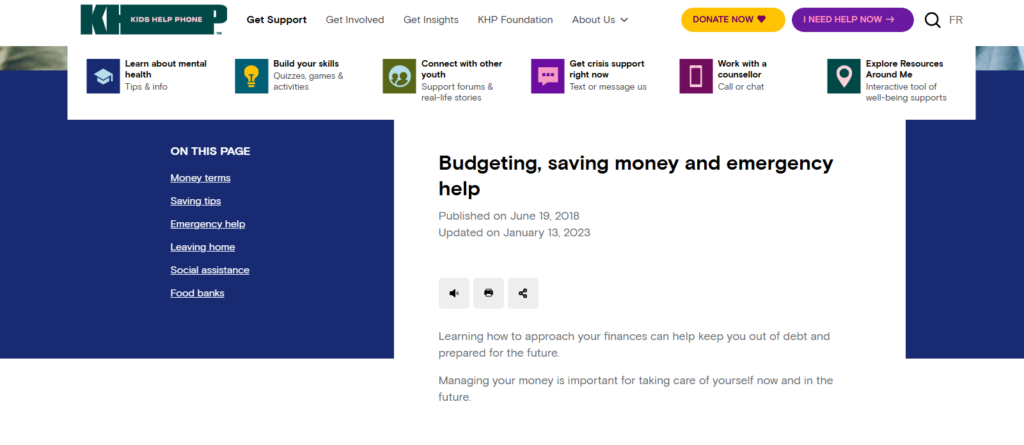The width and height of the screenshot is (1024, 445).
Task: Jump to the Money terms section
Action: pyautogui.click(x=200, y=178)
